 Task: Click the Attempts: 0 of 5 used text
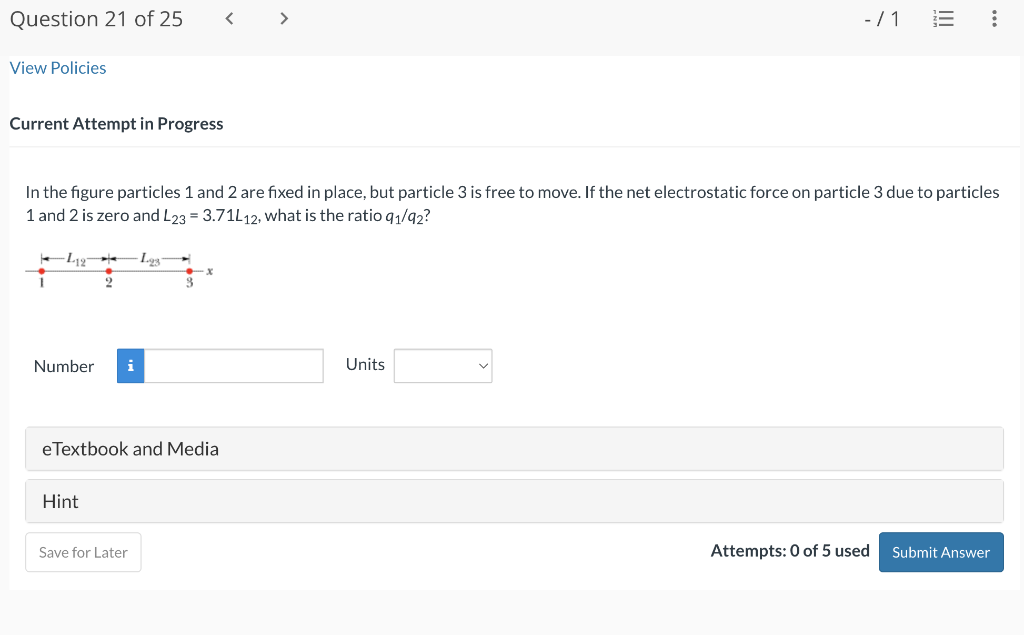(790, 550)
